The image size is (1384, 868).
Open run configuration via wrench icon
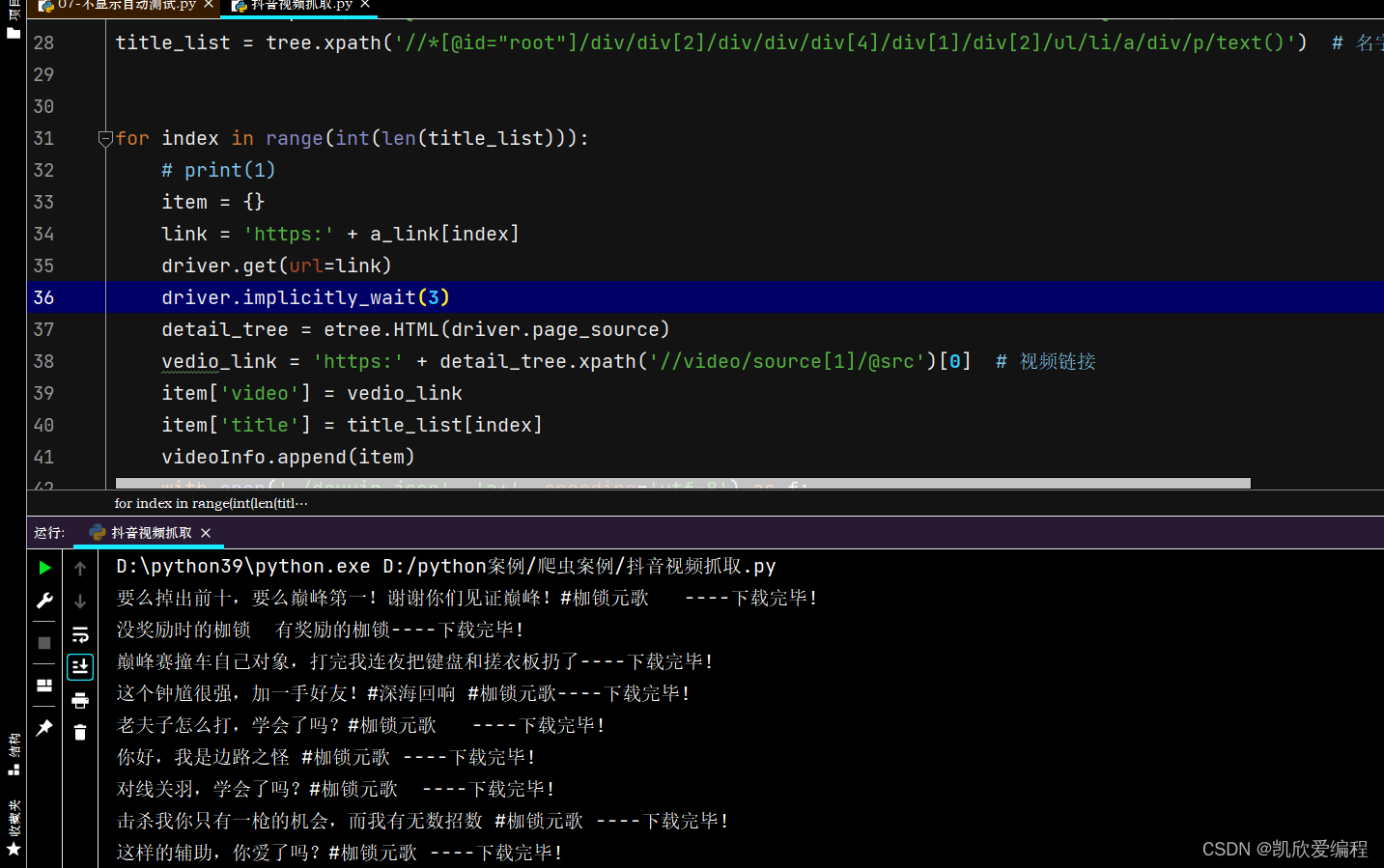(44, 601)
